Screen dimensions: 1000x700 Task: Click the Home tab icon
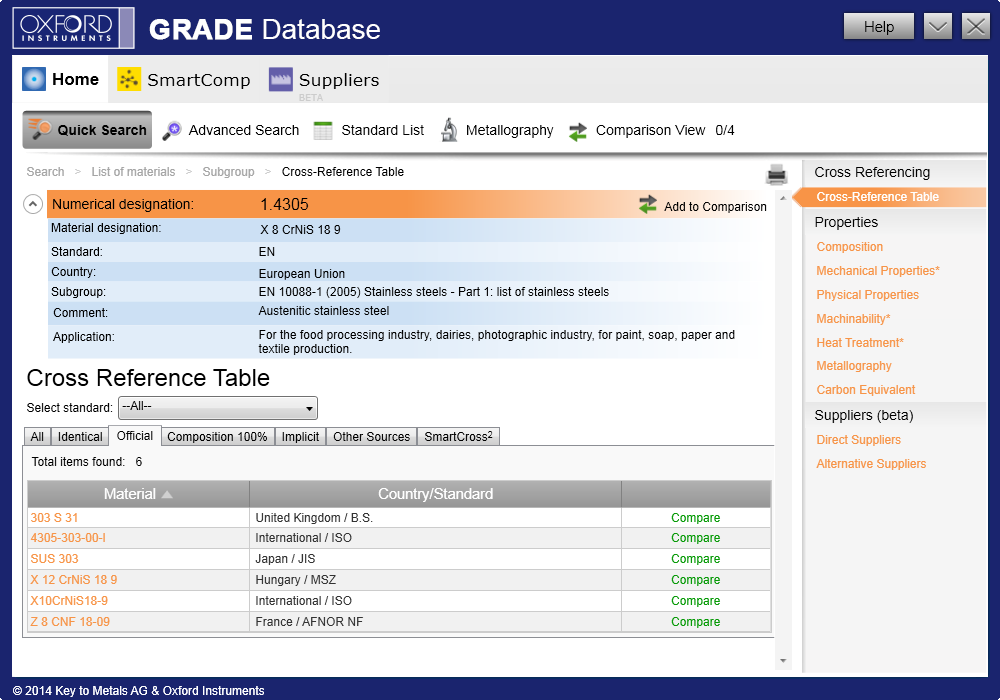[x=34, y=79]
